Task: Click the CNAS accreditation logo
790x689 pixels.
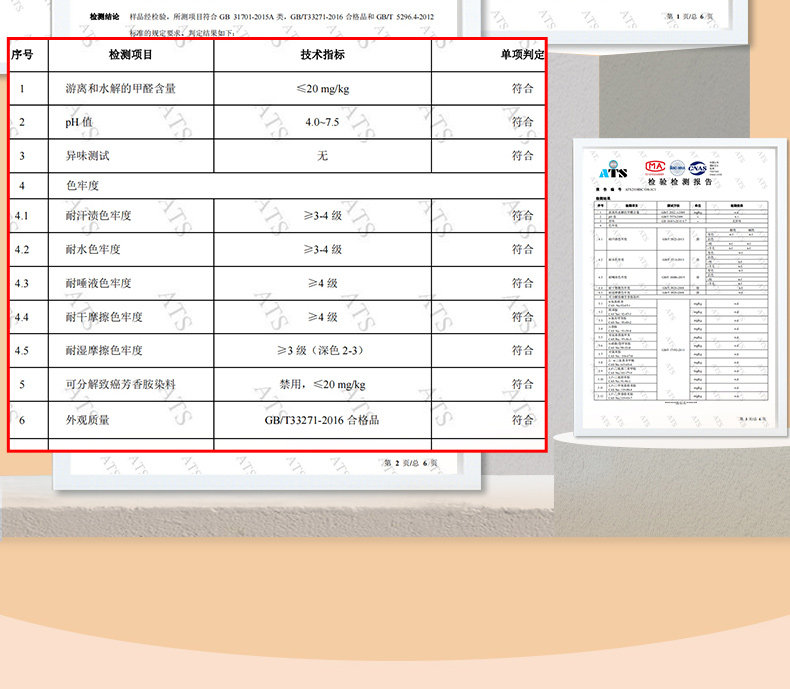Action: pos(698,168)
